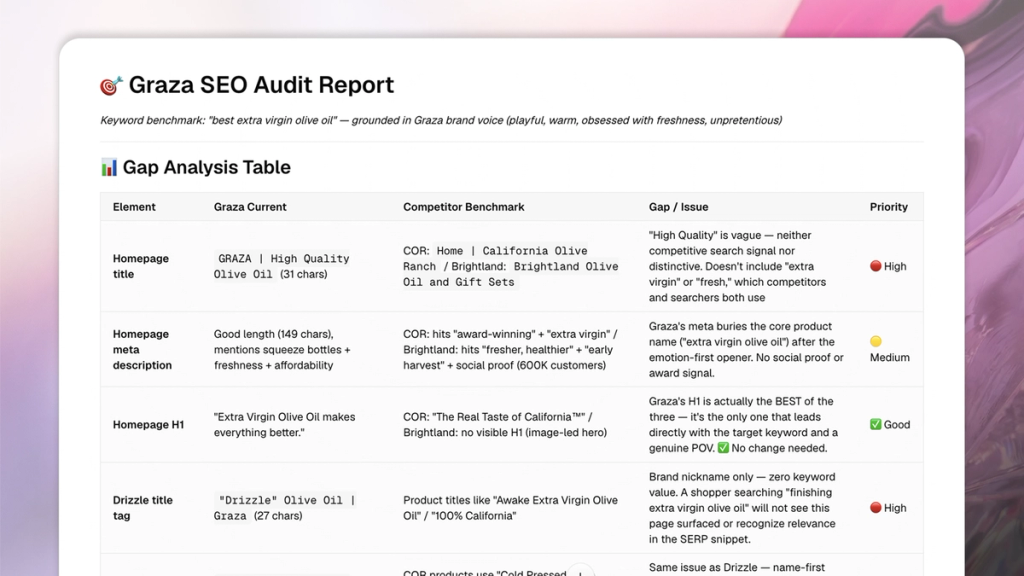
Task: Click the yellow circle in the Homepage meta description row
Action: pos(875,341)
